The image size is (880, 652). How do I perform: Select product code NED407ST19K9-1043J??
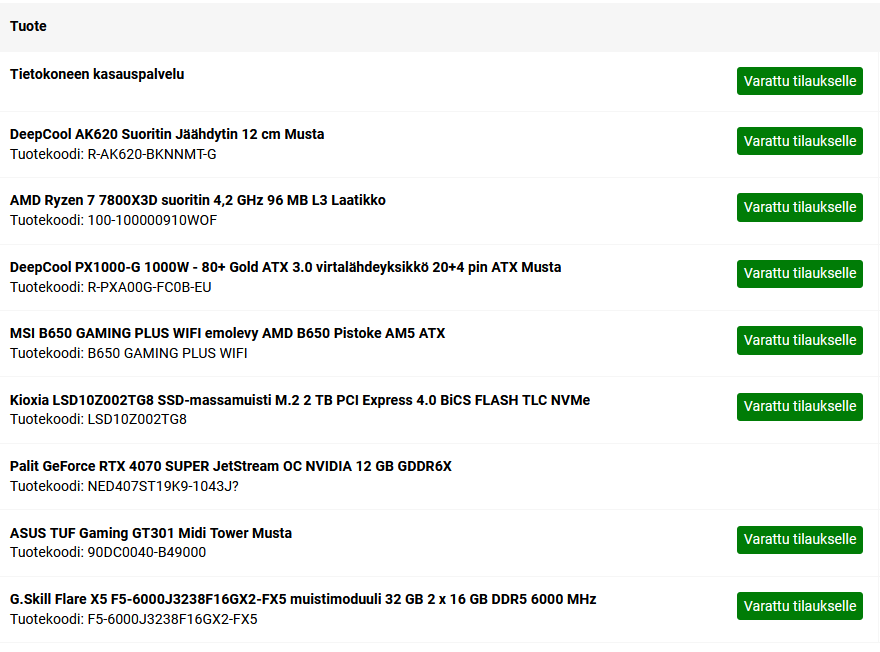(163, 486)
